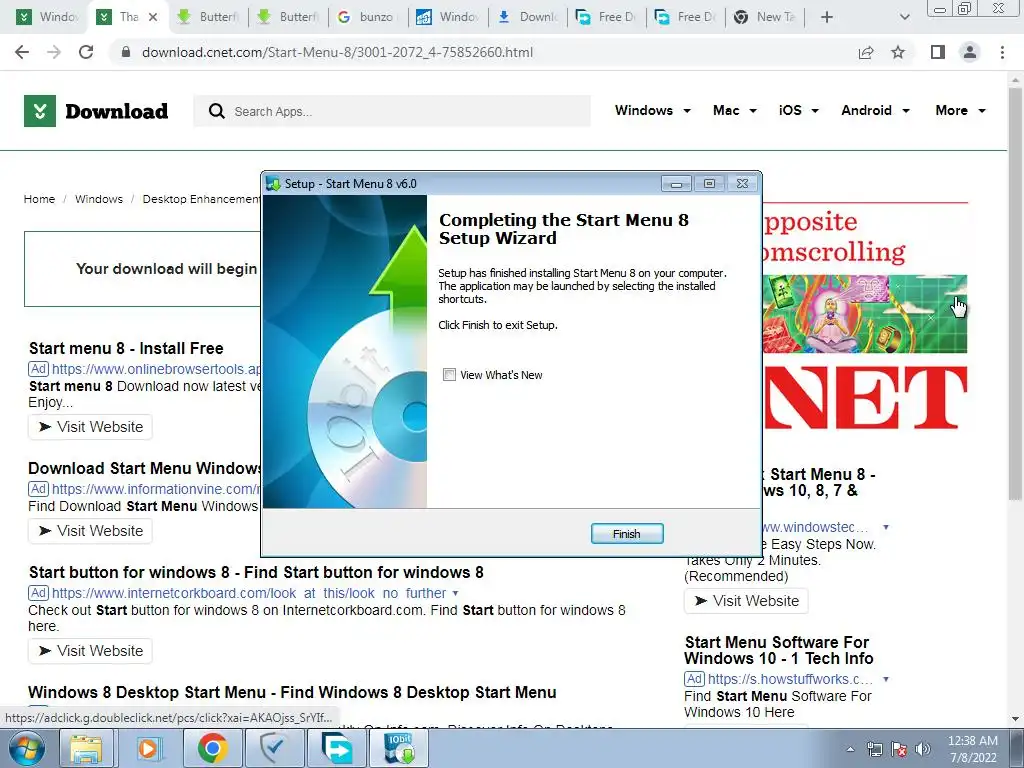Click the Finish button in Setup wizard
Screen dimensions: 1024x768
point(626,534)
